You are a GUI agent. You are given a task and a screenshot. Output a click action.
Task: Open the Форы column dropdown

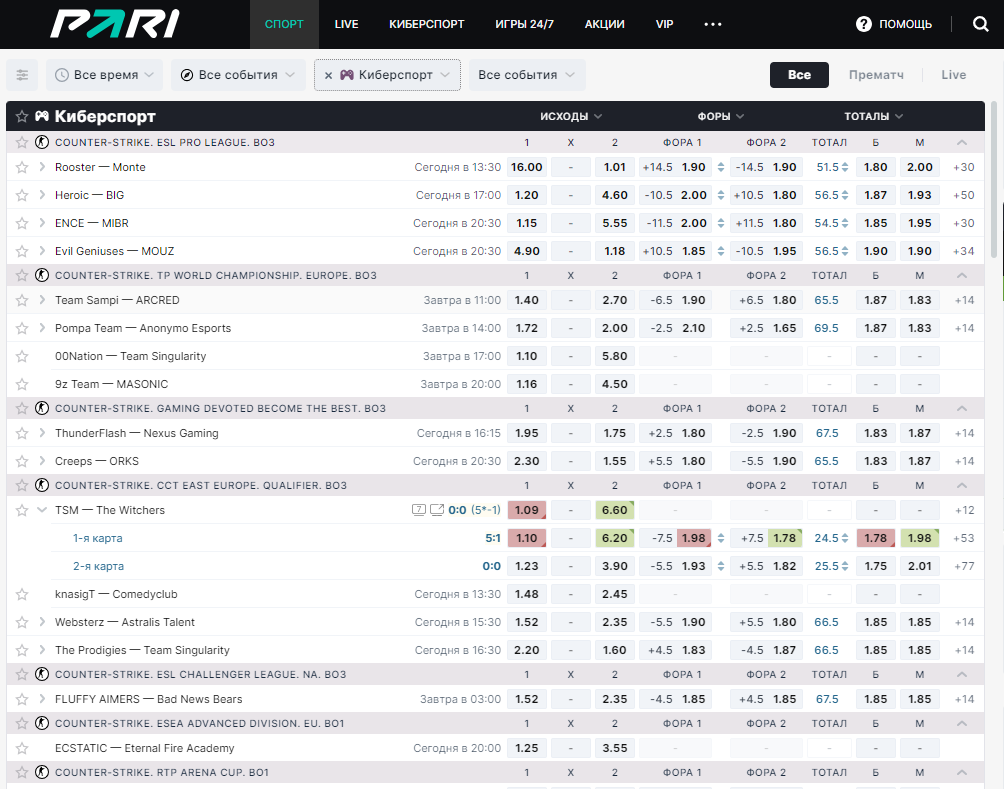[x=720, y=116]
